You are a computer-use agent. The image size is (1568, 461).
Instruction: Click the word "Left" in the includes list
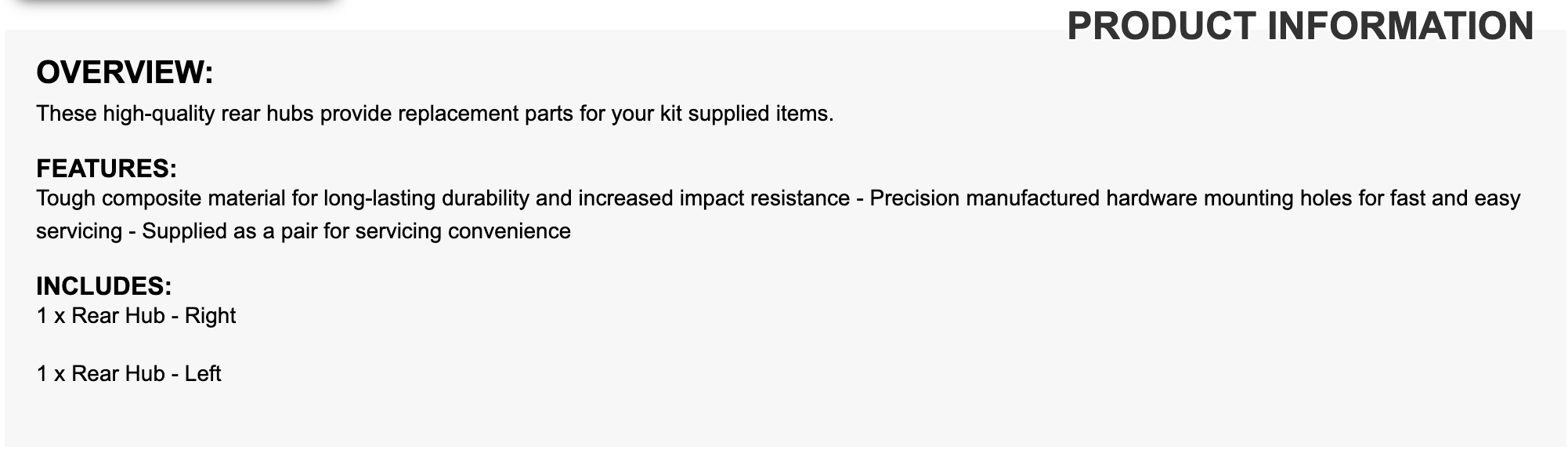[x=203, y=374]
